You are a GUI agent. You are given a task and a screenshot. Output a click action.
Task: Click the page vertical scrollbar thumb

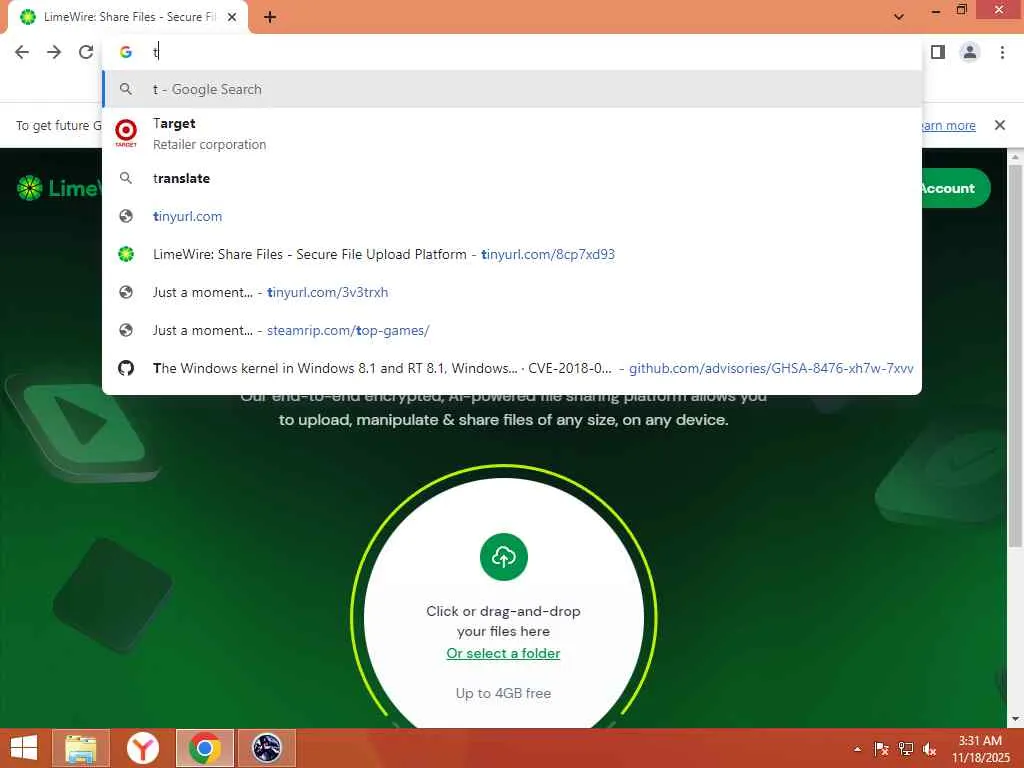[1016, 356]
